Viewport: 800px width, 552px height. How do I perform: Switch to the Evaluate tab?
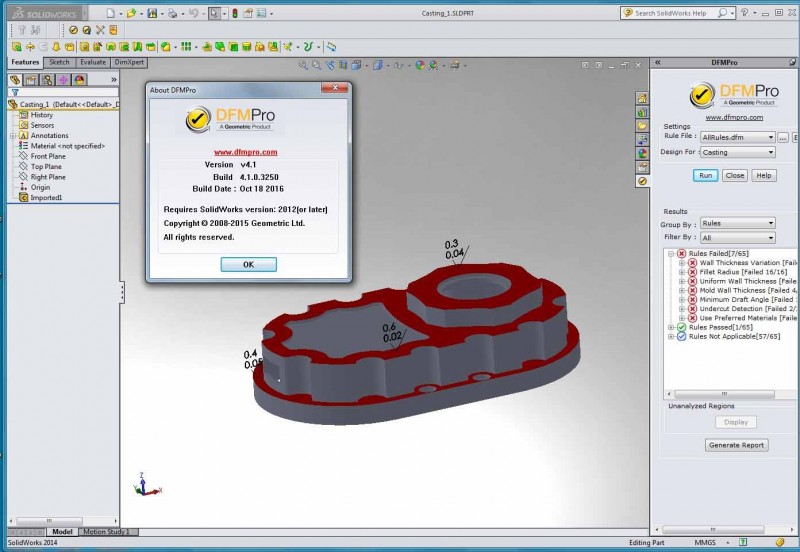point(93,62)
